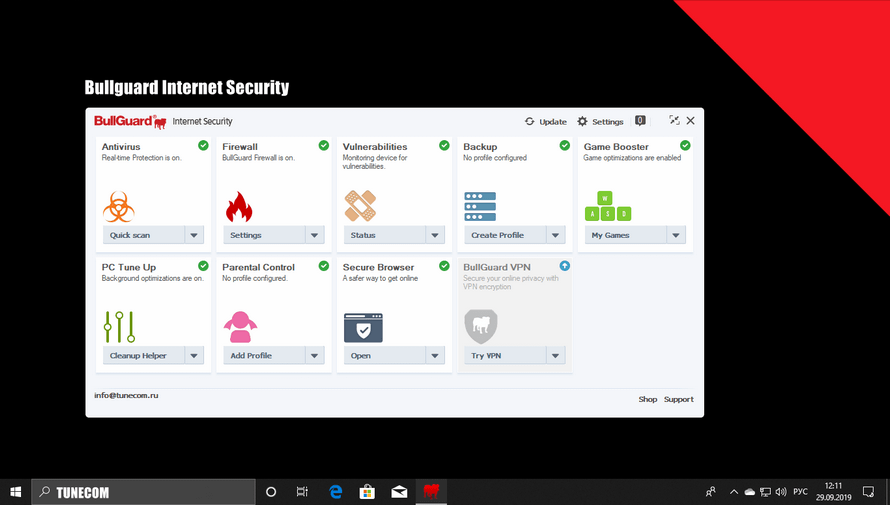Click the Game Booster WASD keys icon
Image resolution: width=890 pixels, height=505 pixels.
(x=608, y=206)
